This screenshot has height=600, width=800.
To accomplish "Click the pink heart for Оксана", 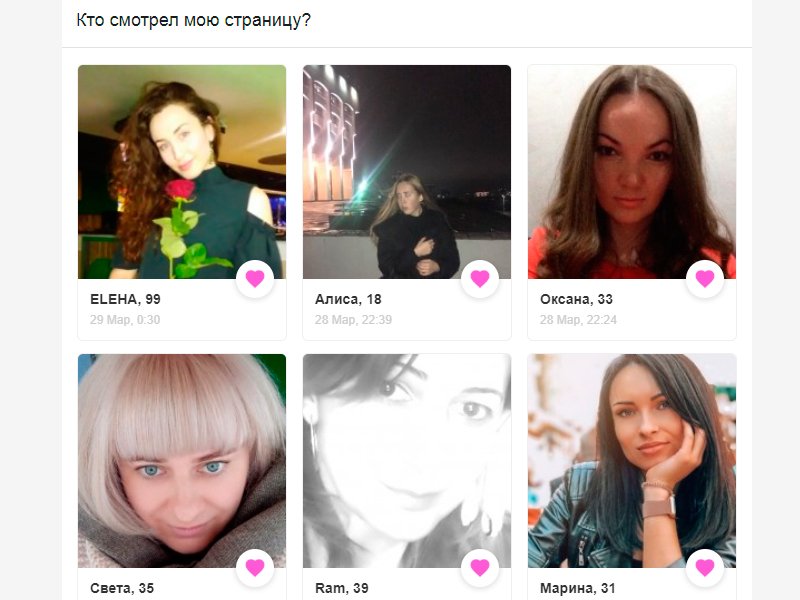I will pos(705,279).
